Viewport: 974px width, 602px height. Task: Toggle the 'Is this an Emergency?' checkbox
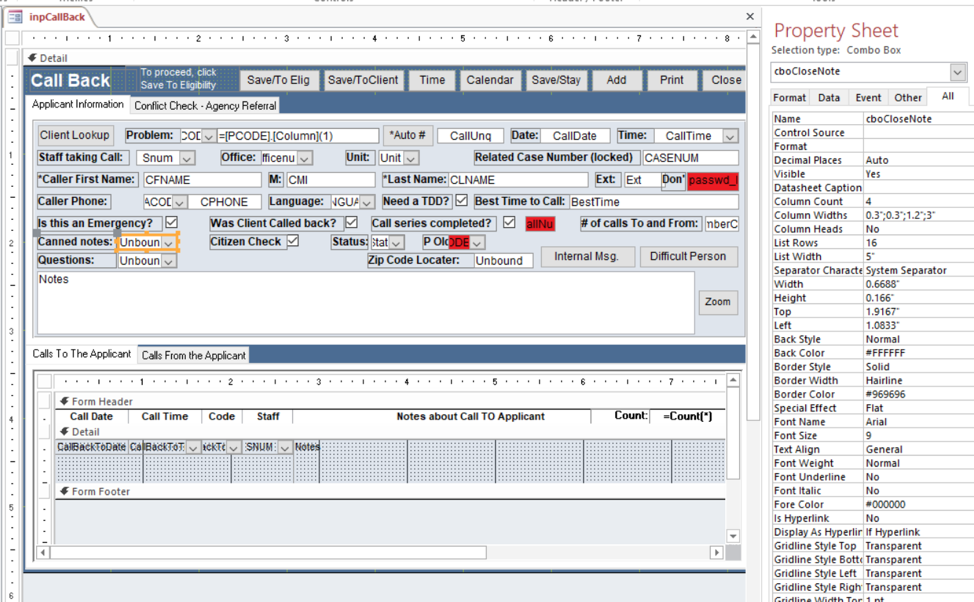(x=171, y=223)
